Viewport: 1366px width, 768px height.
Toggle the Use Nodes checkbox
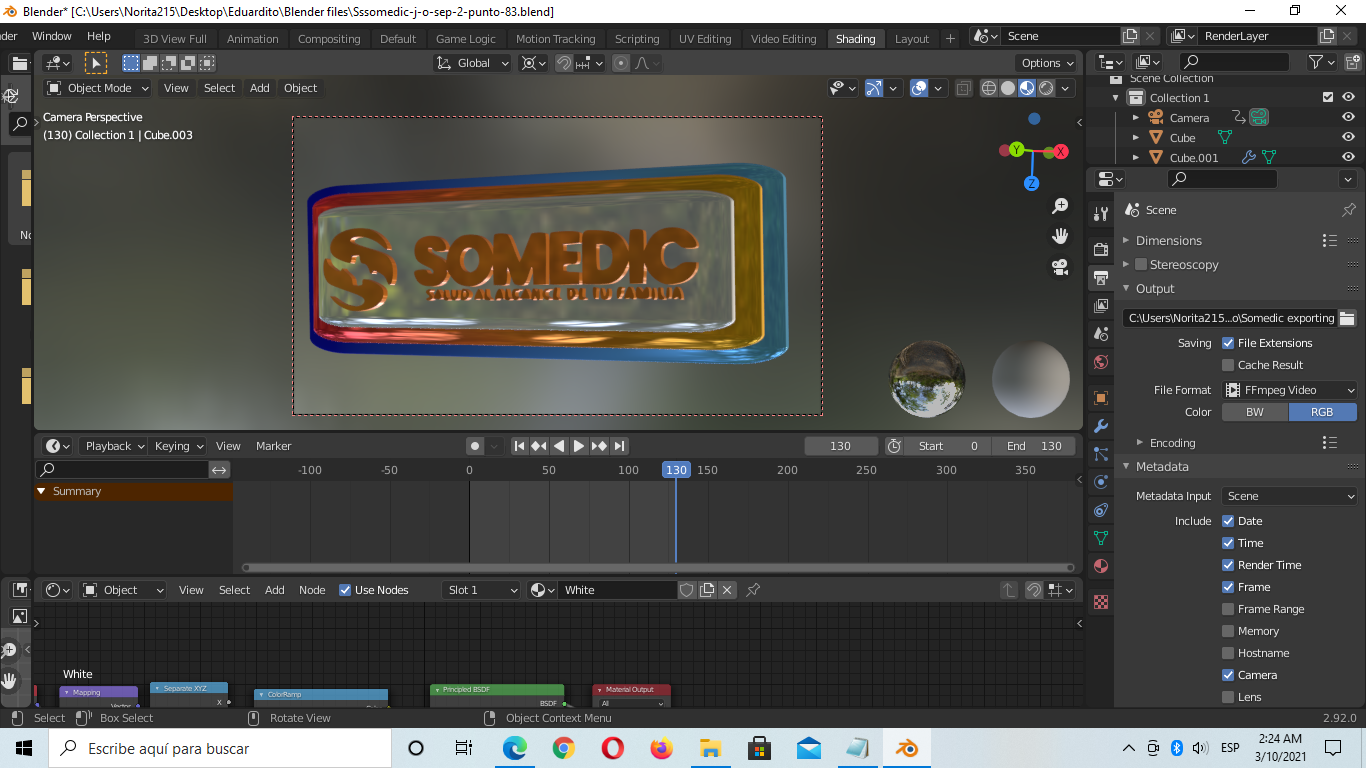[x=345, y=590]
